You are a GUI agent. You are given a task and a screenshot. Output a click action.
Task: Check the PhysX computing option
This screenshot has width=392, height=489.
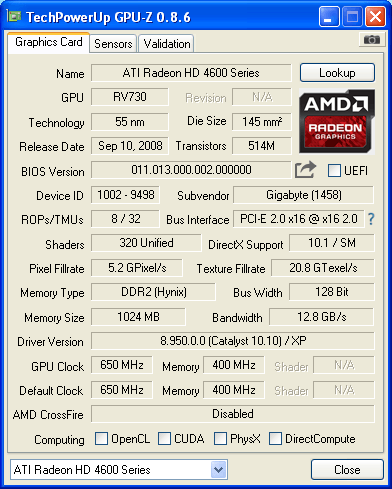pyautogui.click(x=220, y=438)
